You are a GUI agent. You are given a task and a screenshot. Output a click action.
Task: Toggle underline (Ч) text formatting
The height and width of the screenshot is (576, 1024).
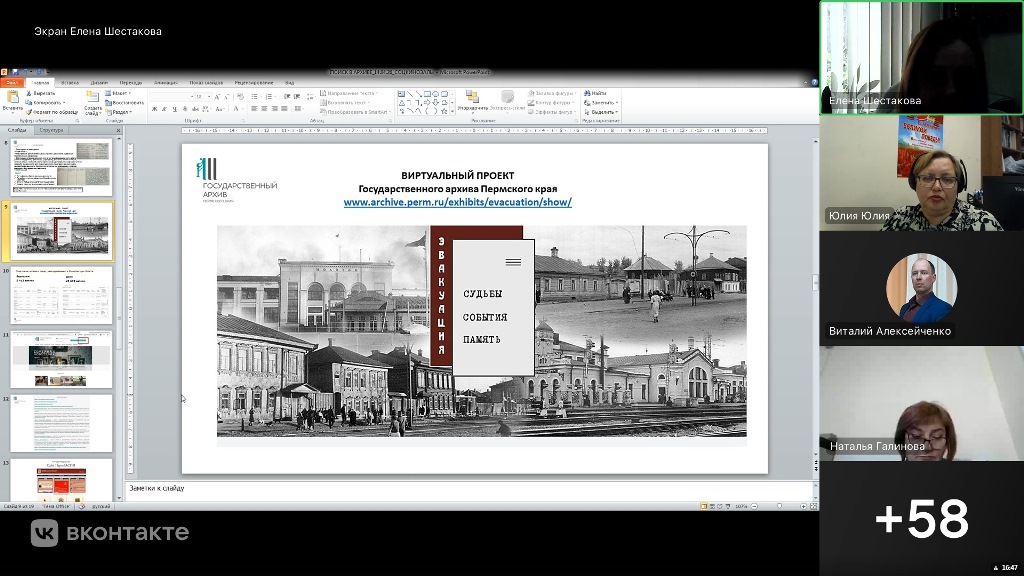pos(173,109)
